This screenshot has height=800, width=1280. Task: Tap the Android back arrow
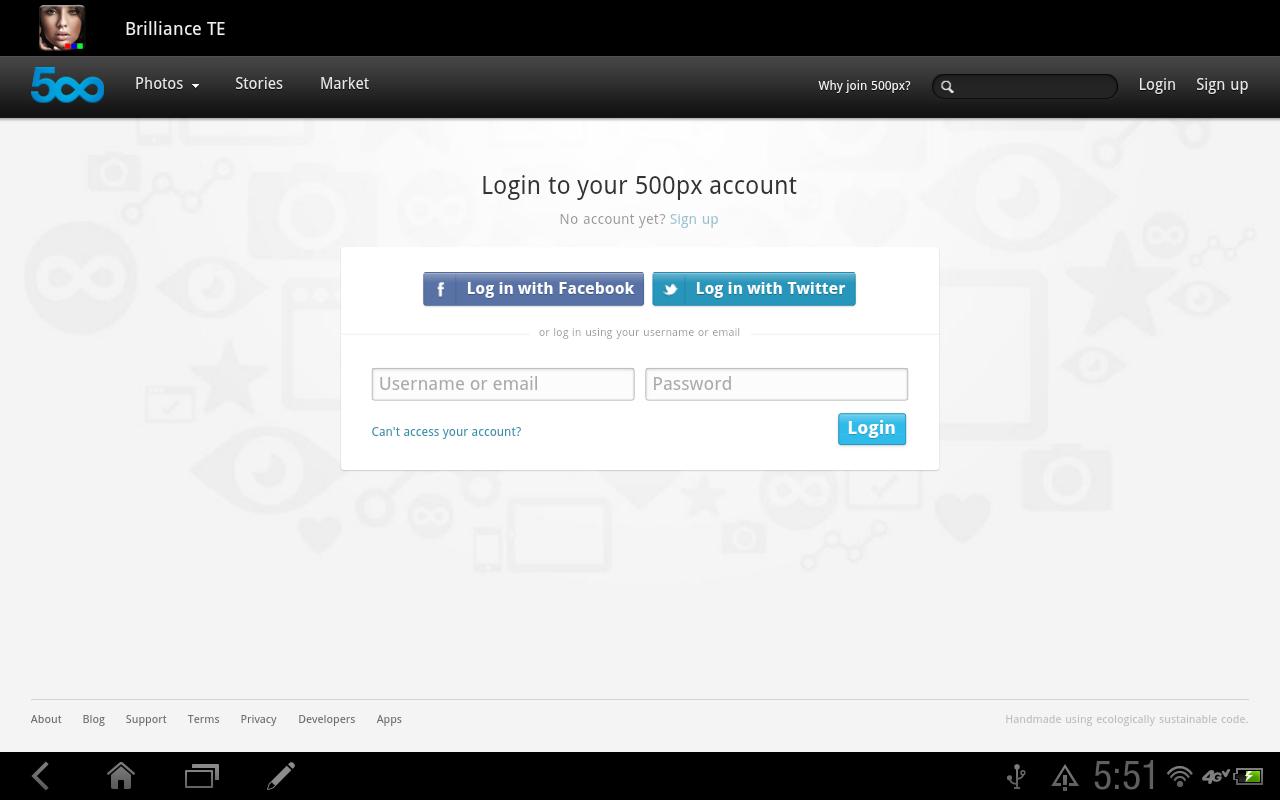tap(41, 776)
